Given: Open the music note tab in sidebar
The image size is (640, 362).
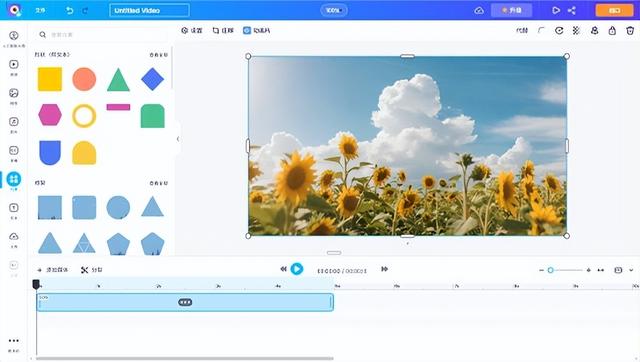Looking at the screenshot, I should pos(14,122).
